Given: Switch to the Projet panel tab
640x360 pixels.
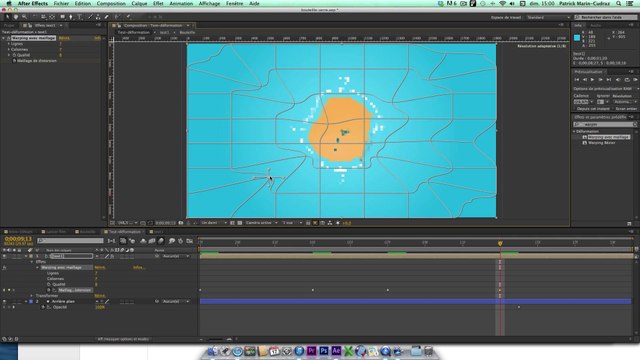Looking at the screenshot, I should tap(9, 25).
